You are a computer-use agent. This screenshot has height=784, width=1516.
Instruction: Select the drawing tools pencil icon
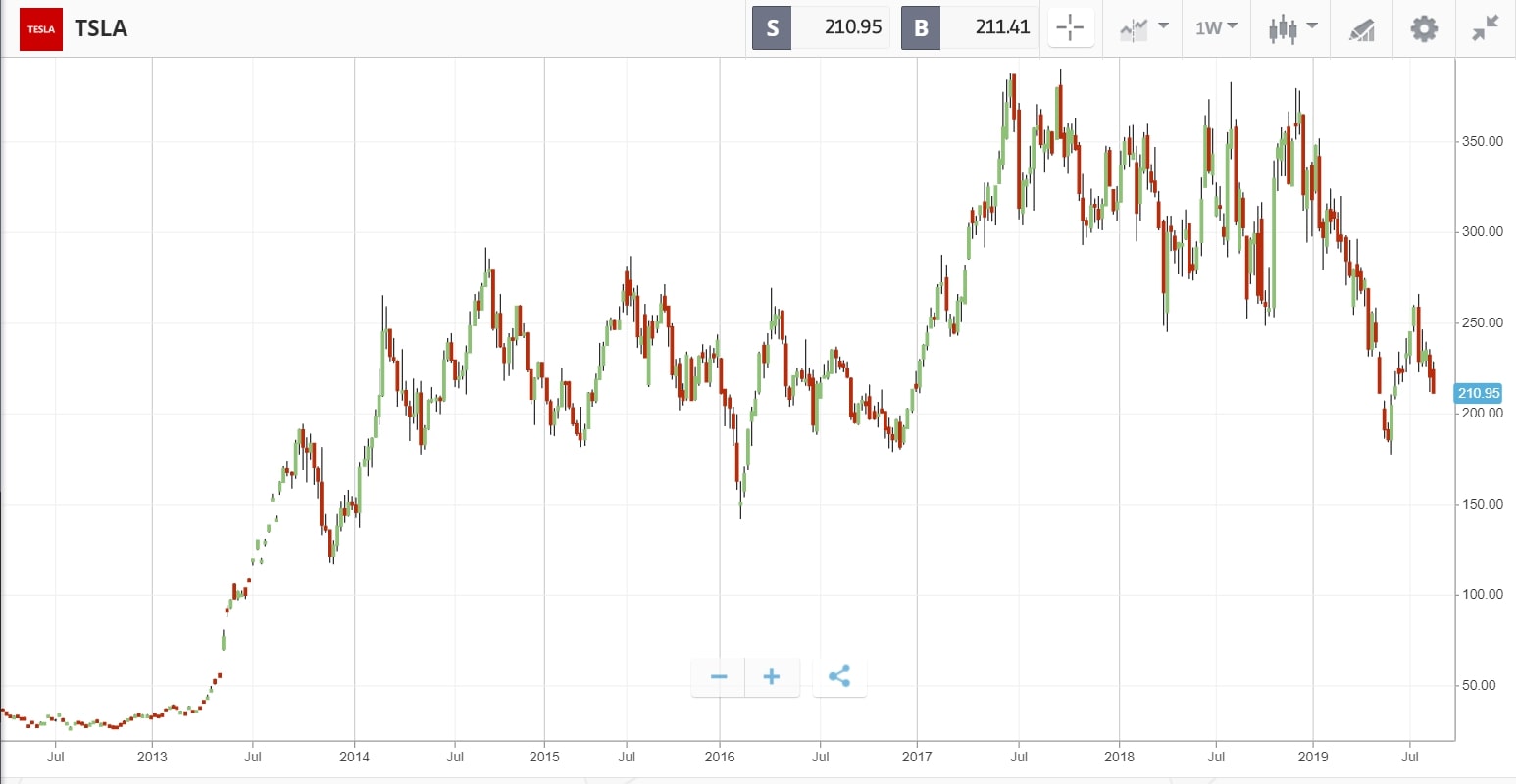pos(1362,29)
